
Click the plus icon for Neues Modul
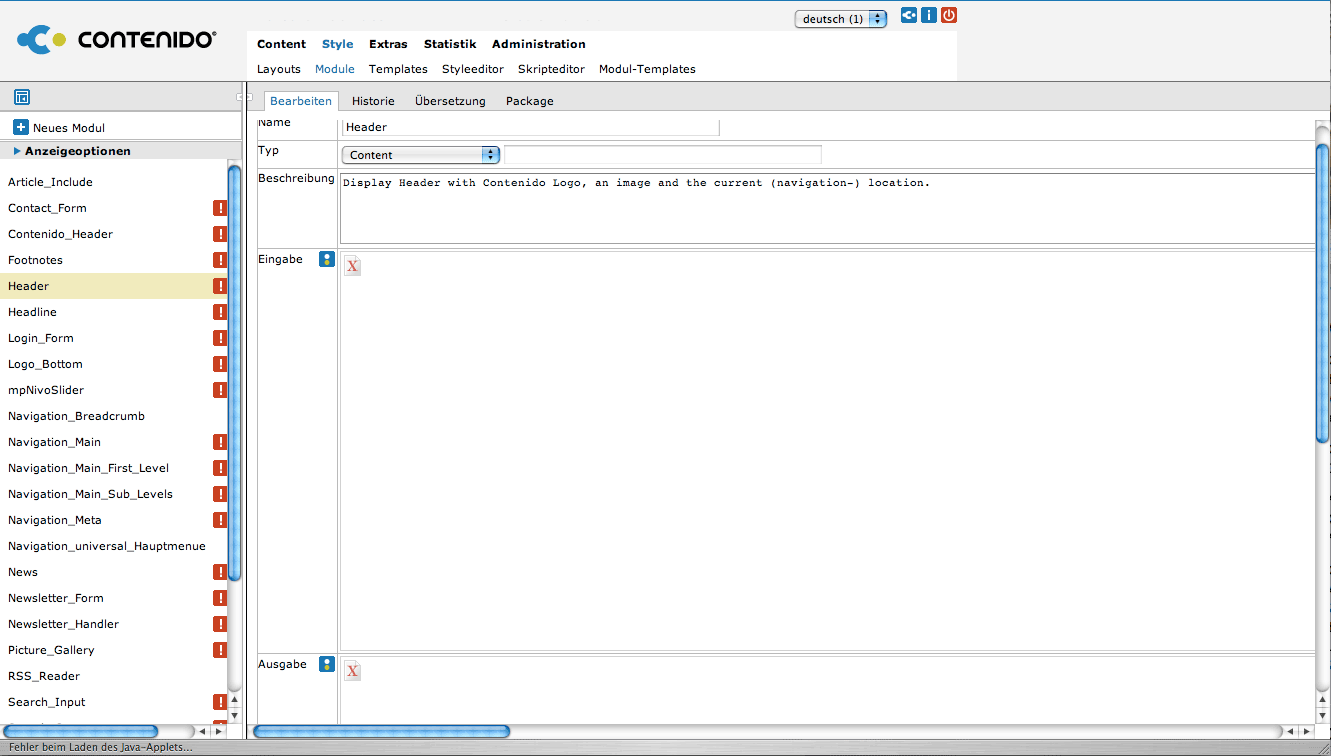click(x=20, y=127)
